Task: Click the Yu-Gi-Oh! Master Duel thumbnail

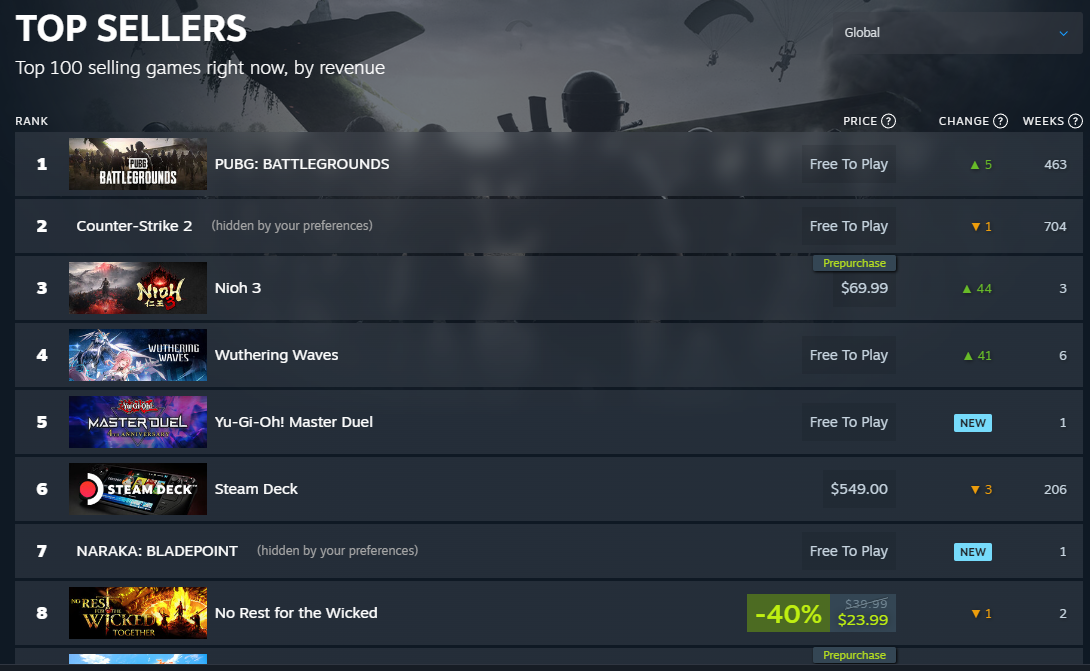Action: (x=138, y=422)
